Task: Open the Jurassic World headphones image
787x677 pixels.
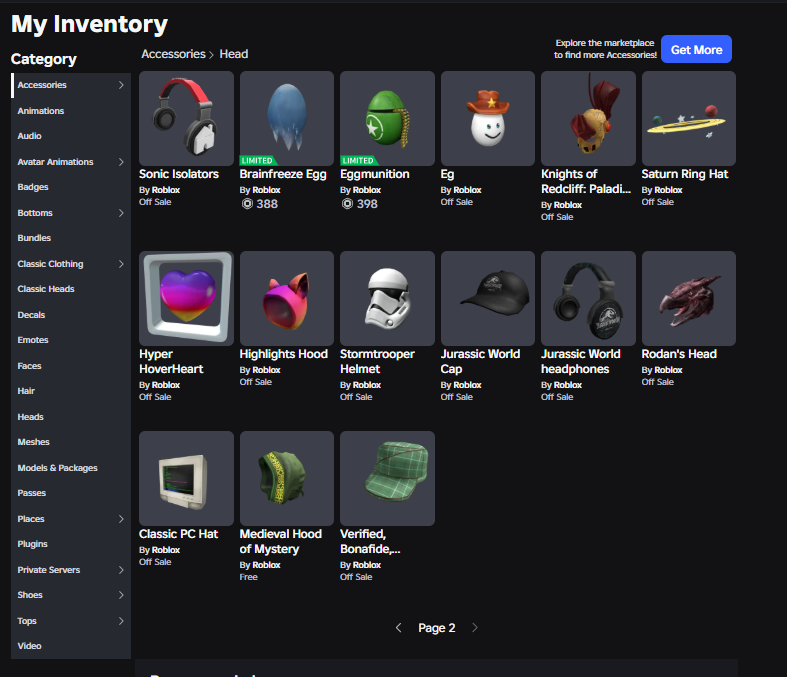Action: 588,298
